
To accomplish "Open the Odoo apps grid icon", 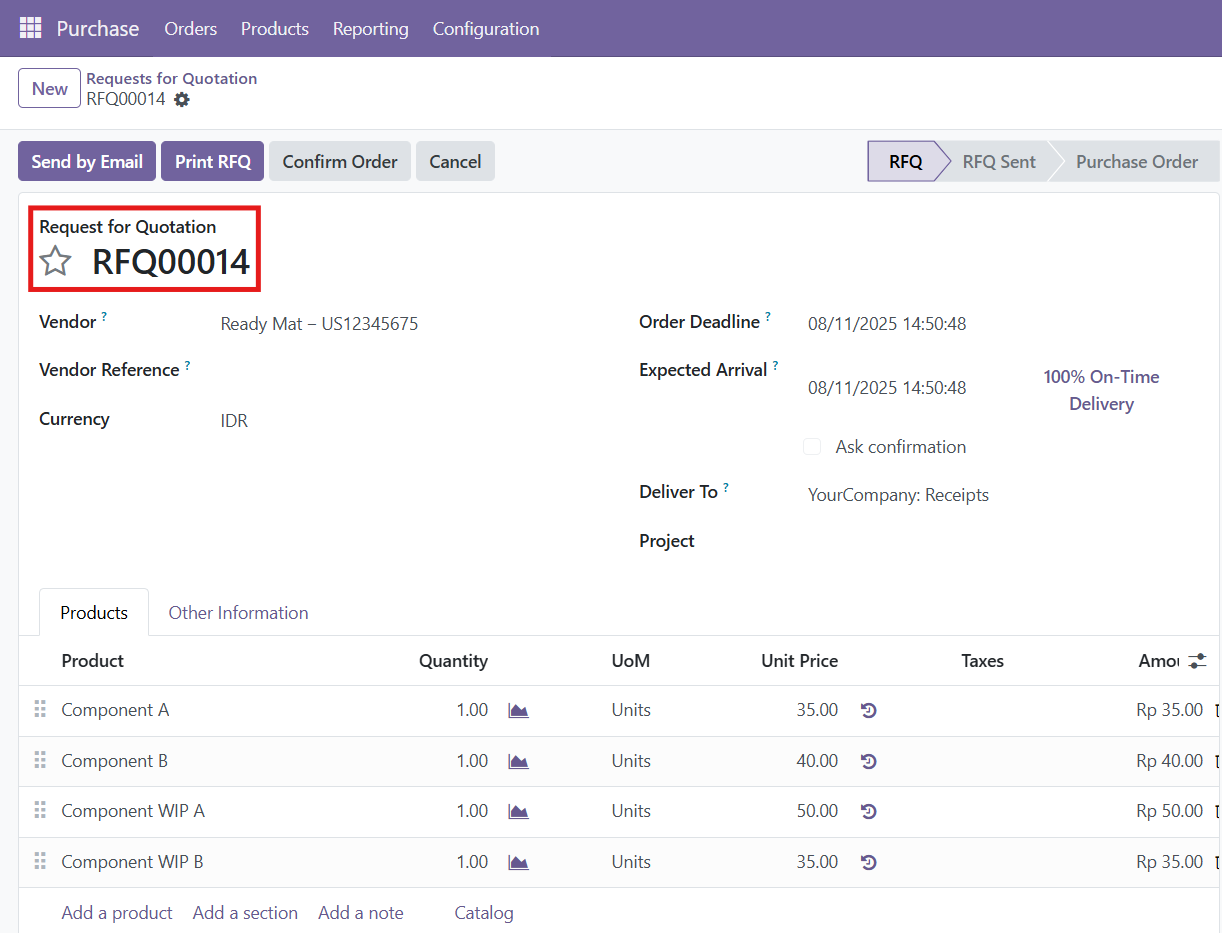I will [31, 27].
